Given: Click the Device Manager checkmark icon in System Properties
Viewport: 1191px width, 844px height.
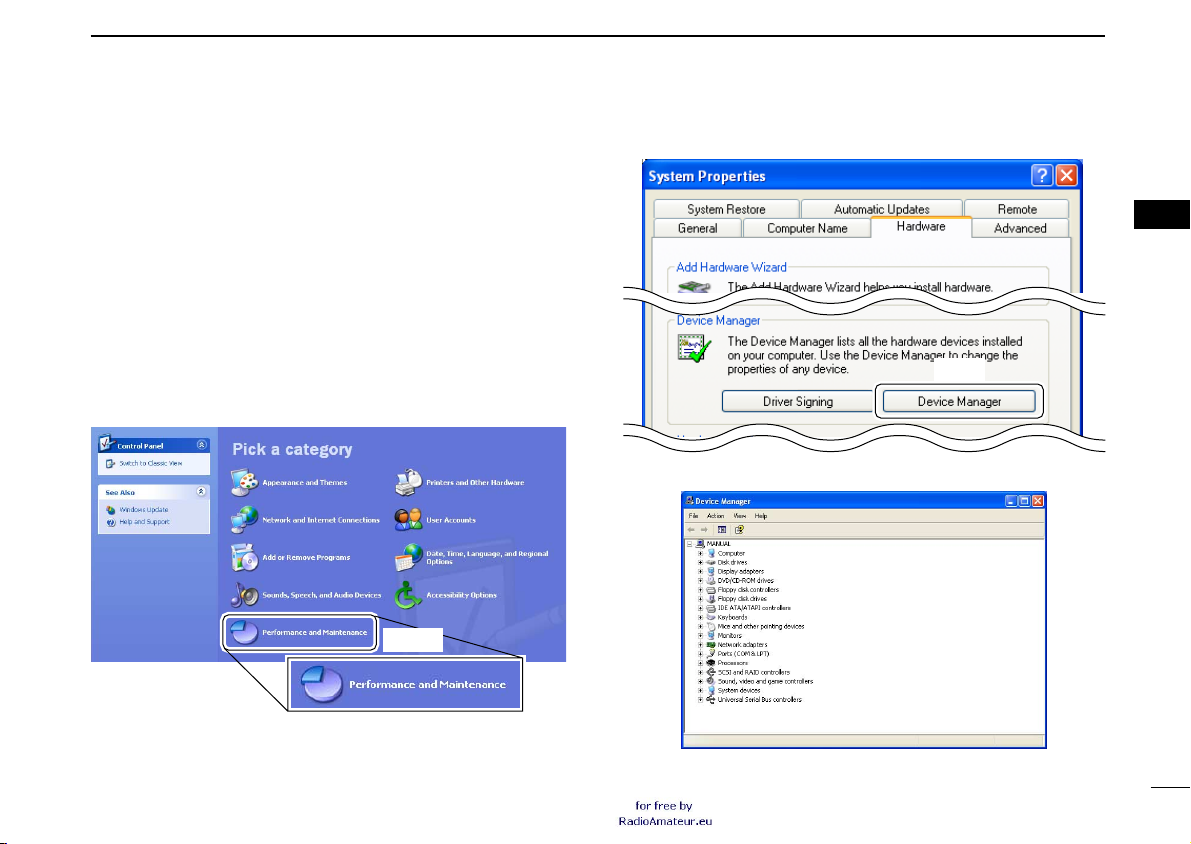Looking at the screenshot, I should click(694, 349).
